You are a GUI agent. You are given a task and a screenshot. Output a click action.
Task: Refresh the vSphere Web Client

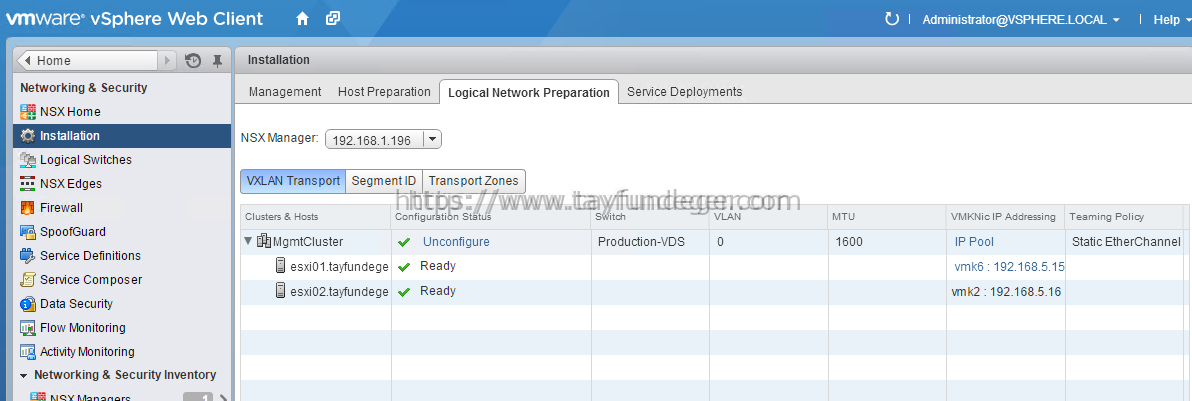pos(892,19)
